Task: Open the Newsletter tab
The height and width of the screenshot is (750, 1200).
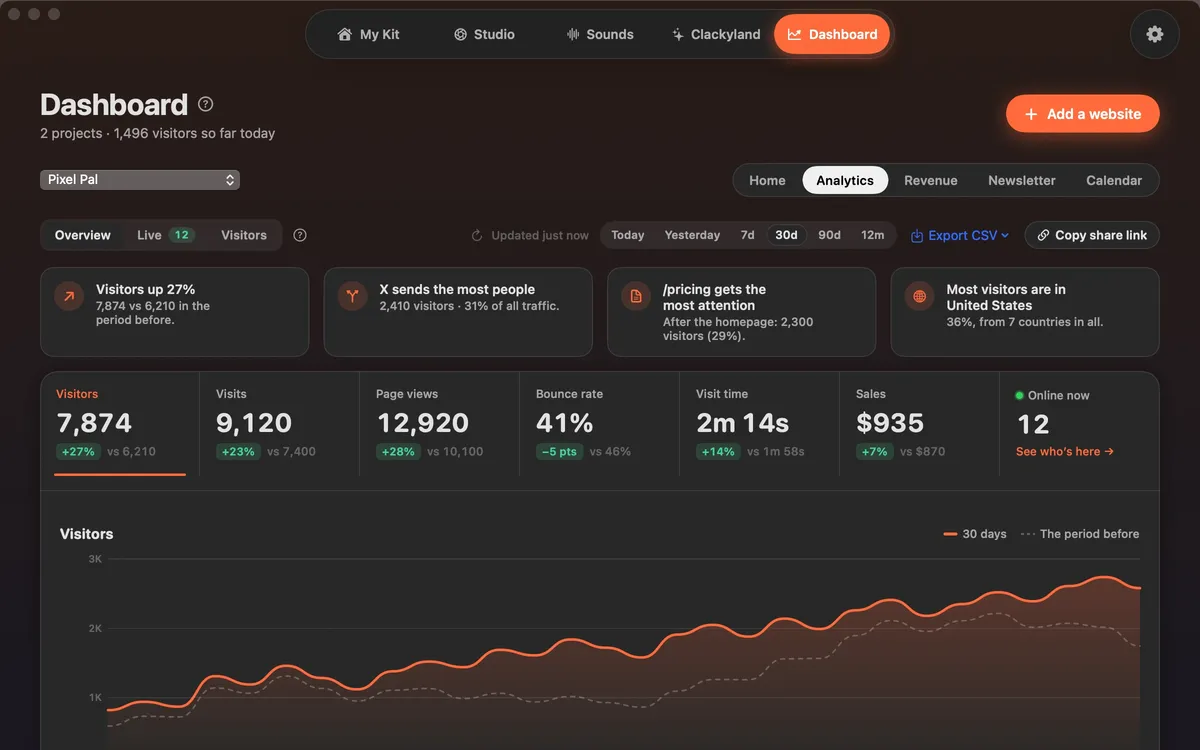Action: tap(1022, 180)
